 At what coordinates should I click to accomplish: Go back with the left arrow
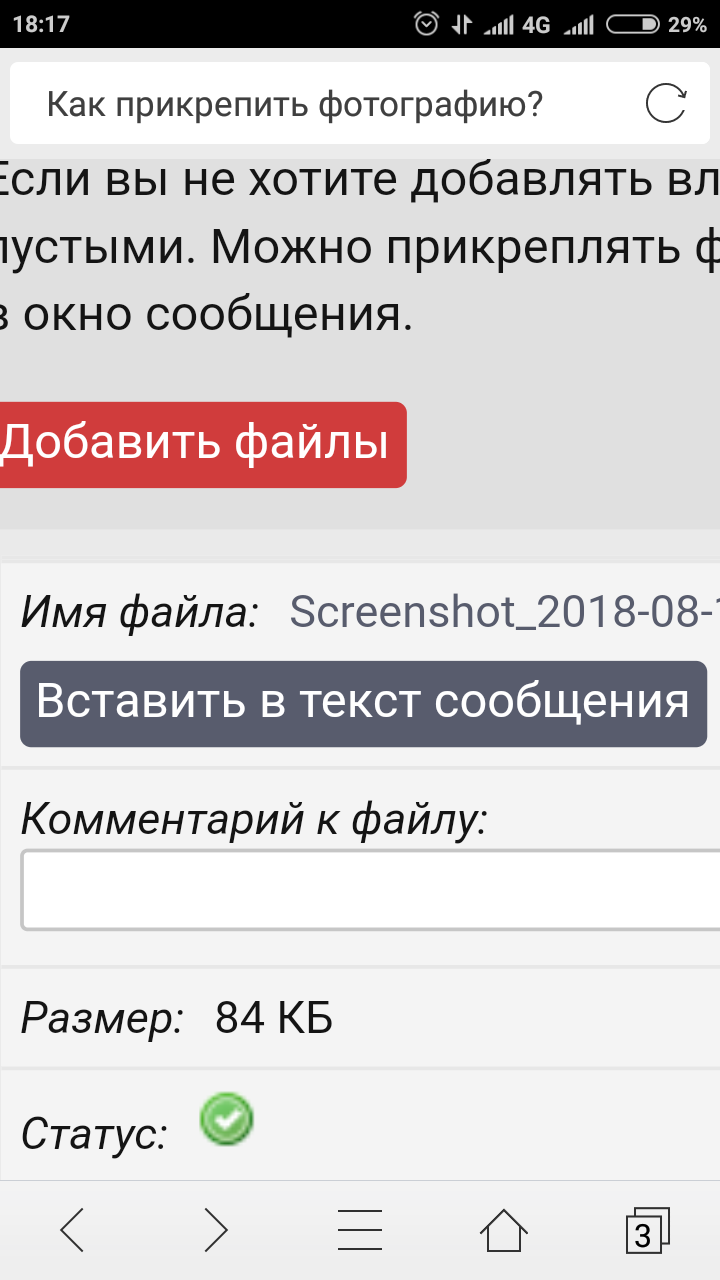click(x=72, y=1229)
